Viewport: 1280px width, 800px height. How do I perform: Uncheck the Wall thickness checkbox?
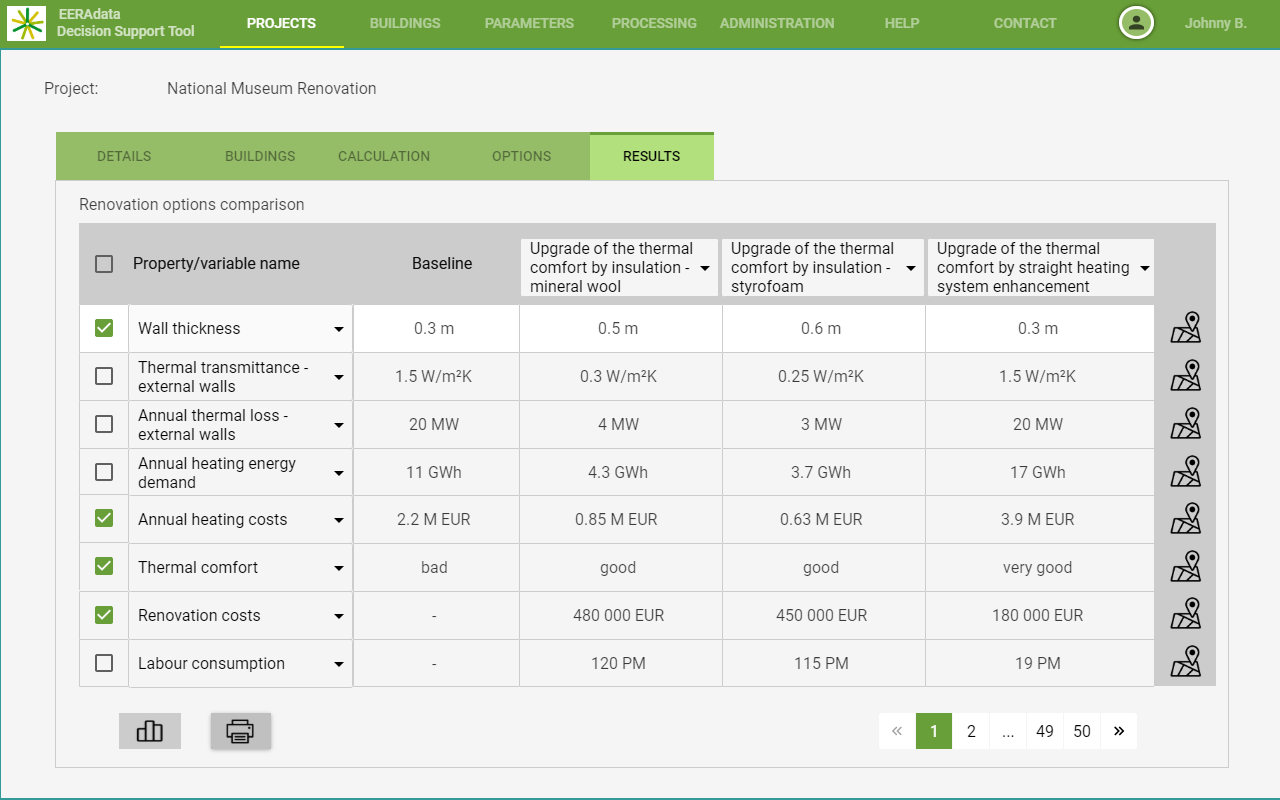pyautogui.click(x=104, y=328)
